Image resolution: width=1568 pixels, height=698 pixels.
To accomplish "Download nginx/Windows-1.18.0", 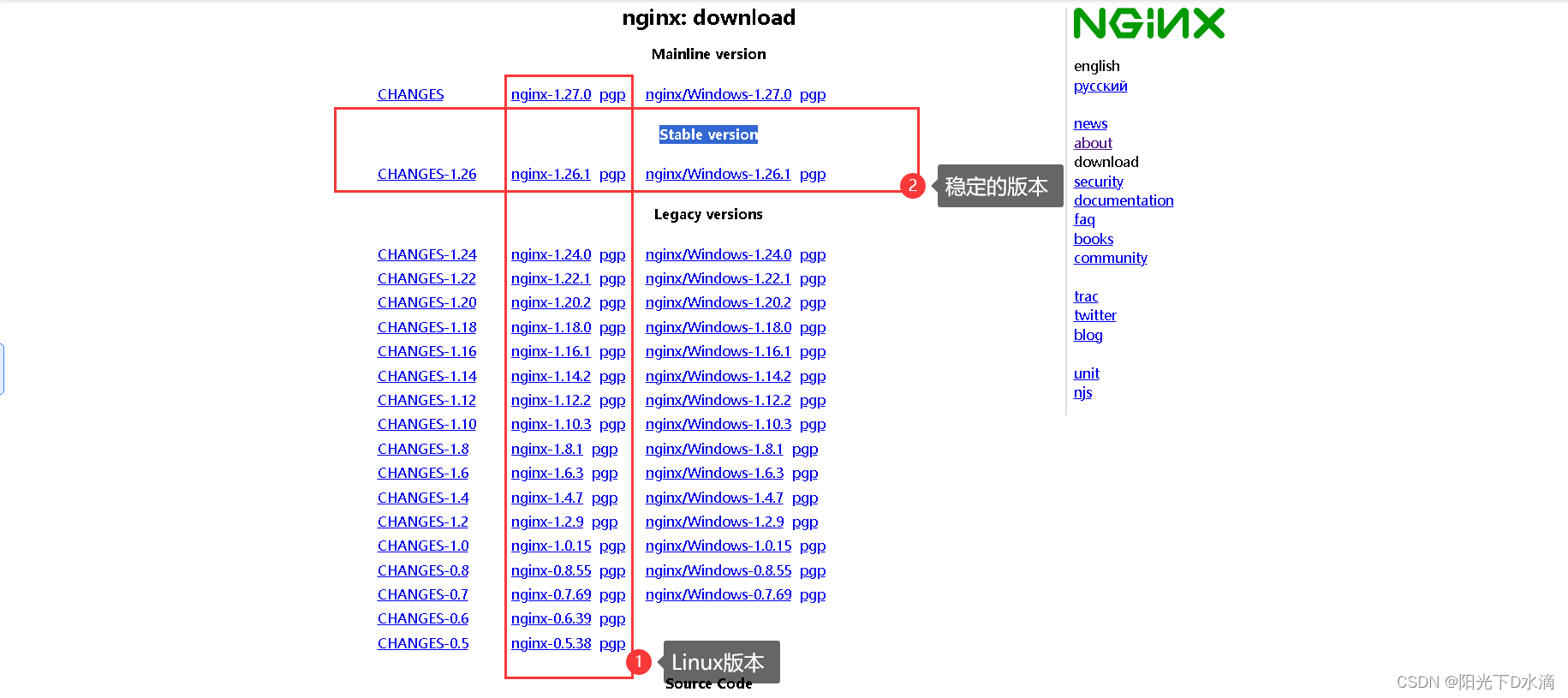I will tap(718, 327).
